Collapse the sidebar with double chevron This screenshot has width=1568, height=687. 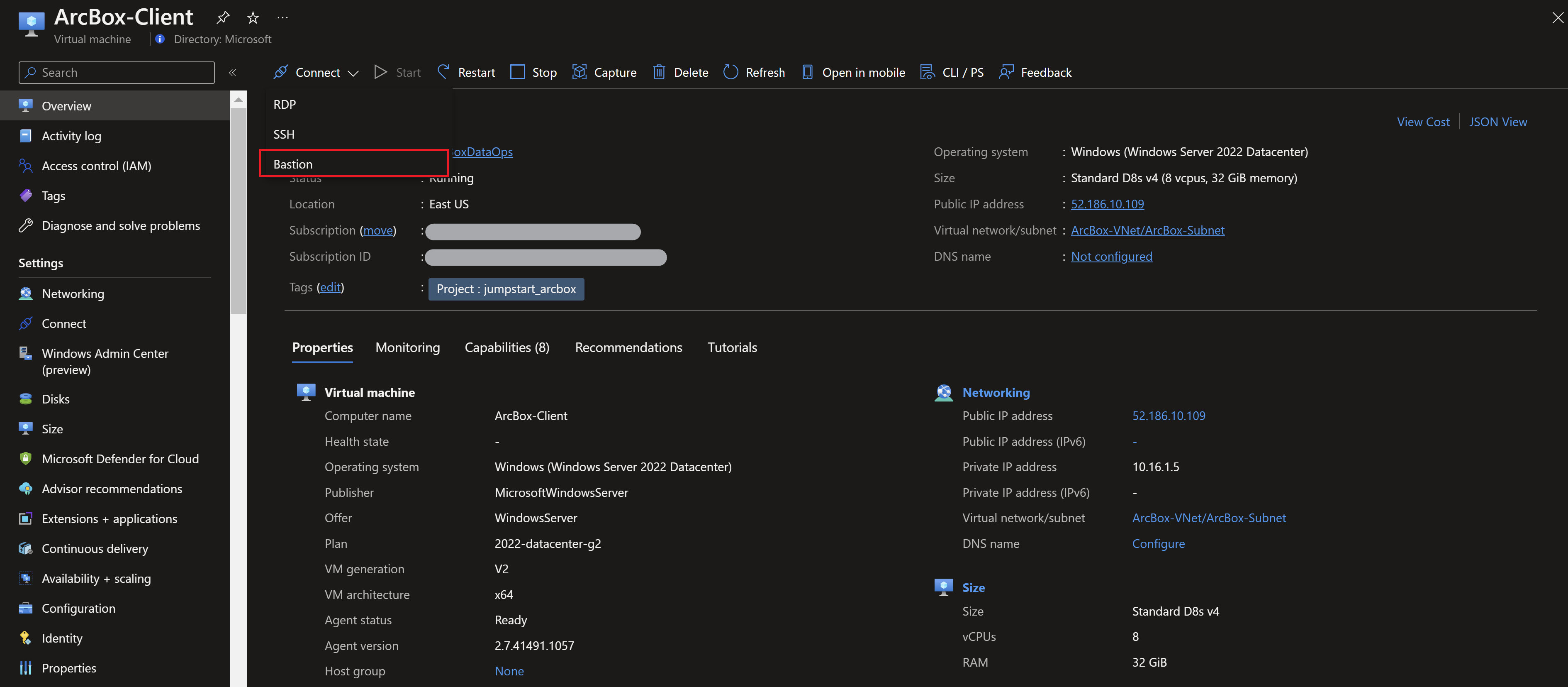coord(233,73)
